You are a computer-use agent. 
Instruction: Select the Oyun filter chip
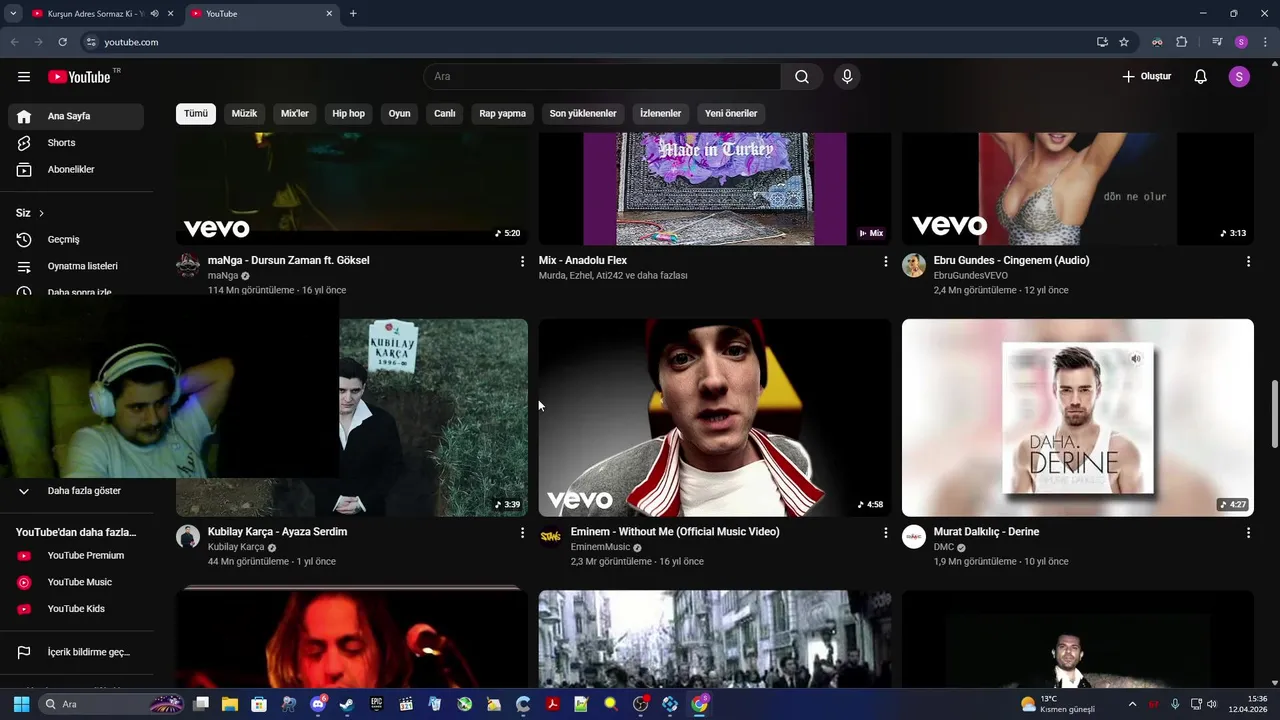[x=400, y=114]
